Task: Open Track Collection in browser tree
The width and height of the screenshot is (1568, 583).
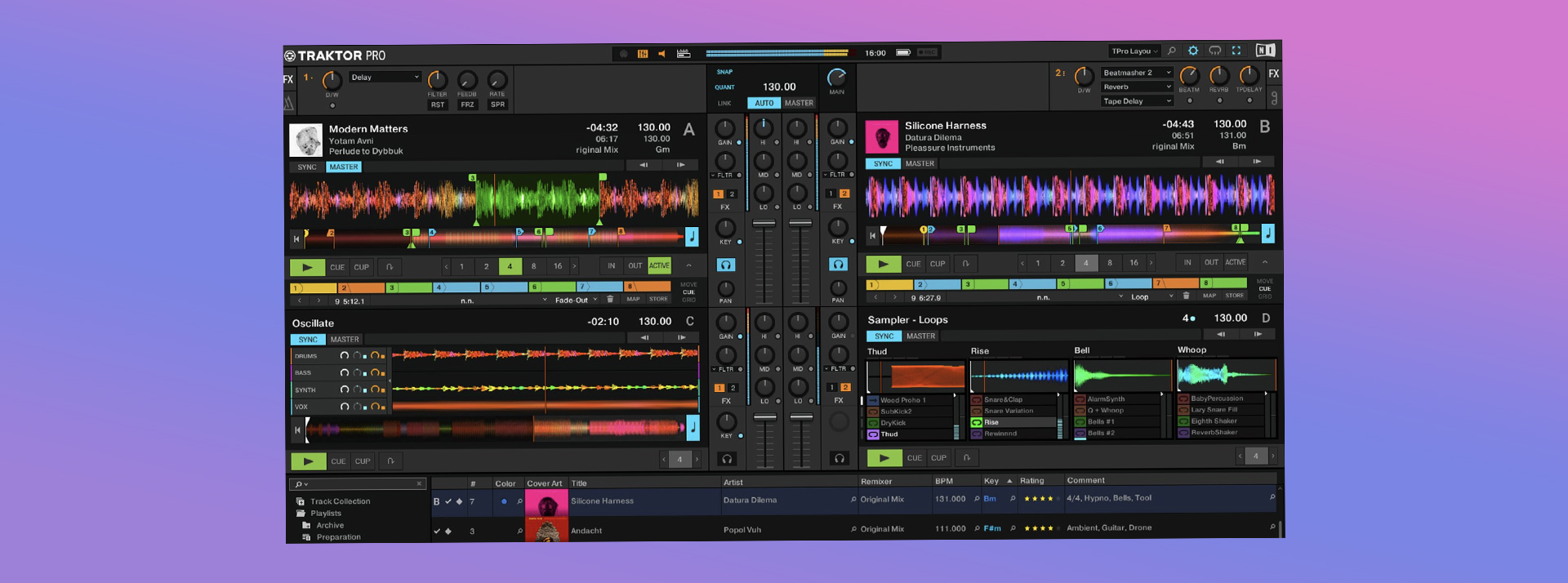Action: tap(340, 501)
